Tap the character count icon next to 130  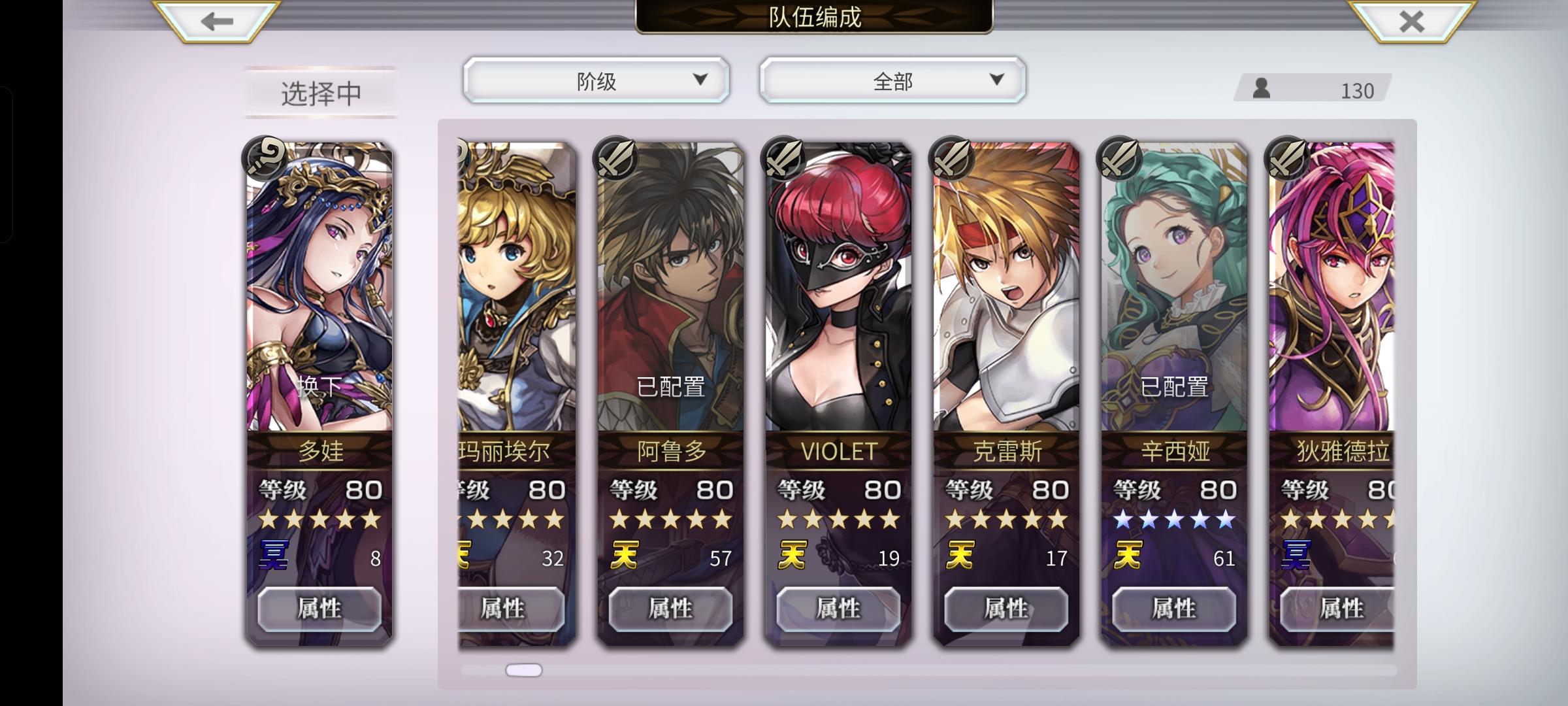(x=1261, y=88)
